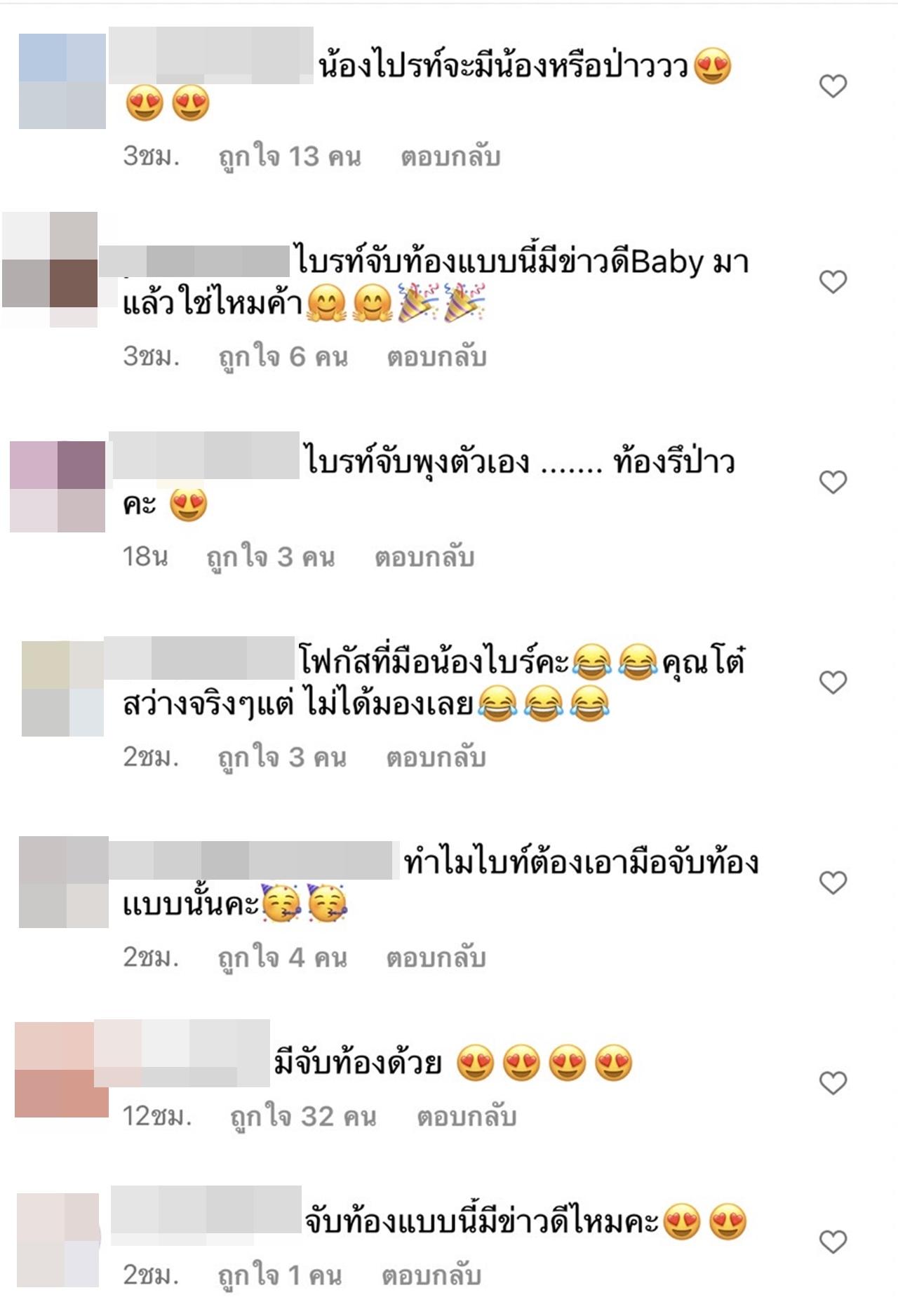Open ถูกใจ 32 คน likes list

304,1117
